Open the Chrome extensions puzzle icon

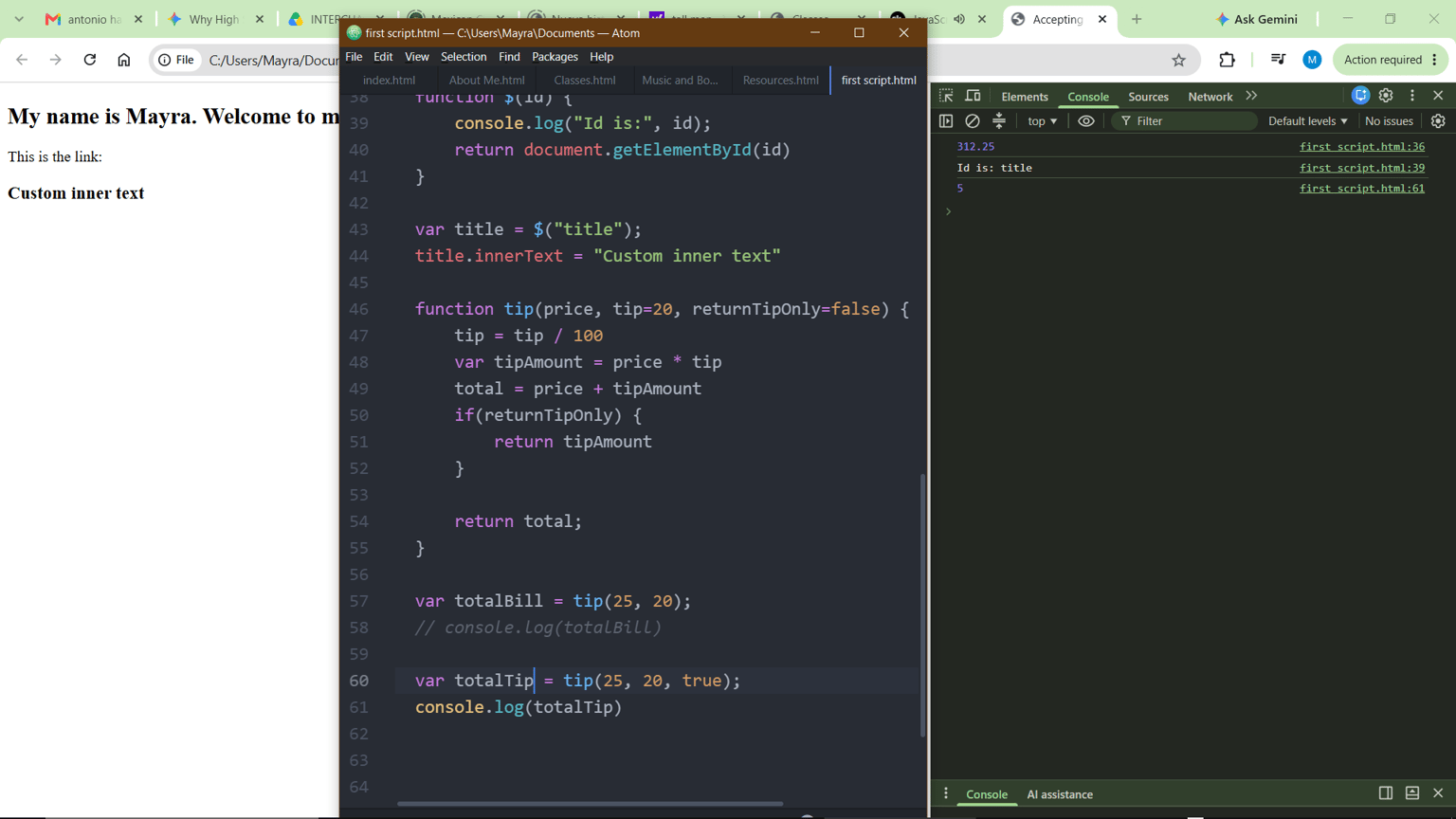point(1227,60)
